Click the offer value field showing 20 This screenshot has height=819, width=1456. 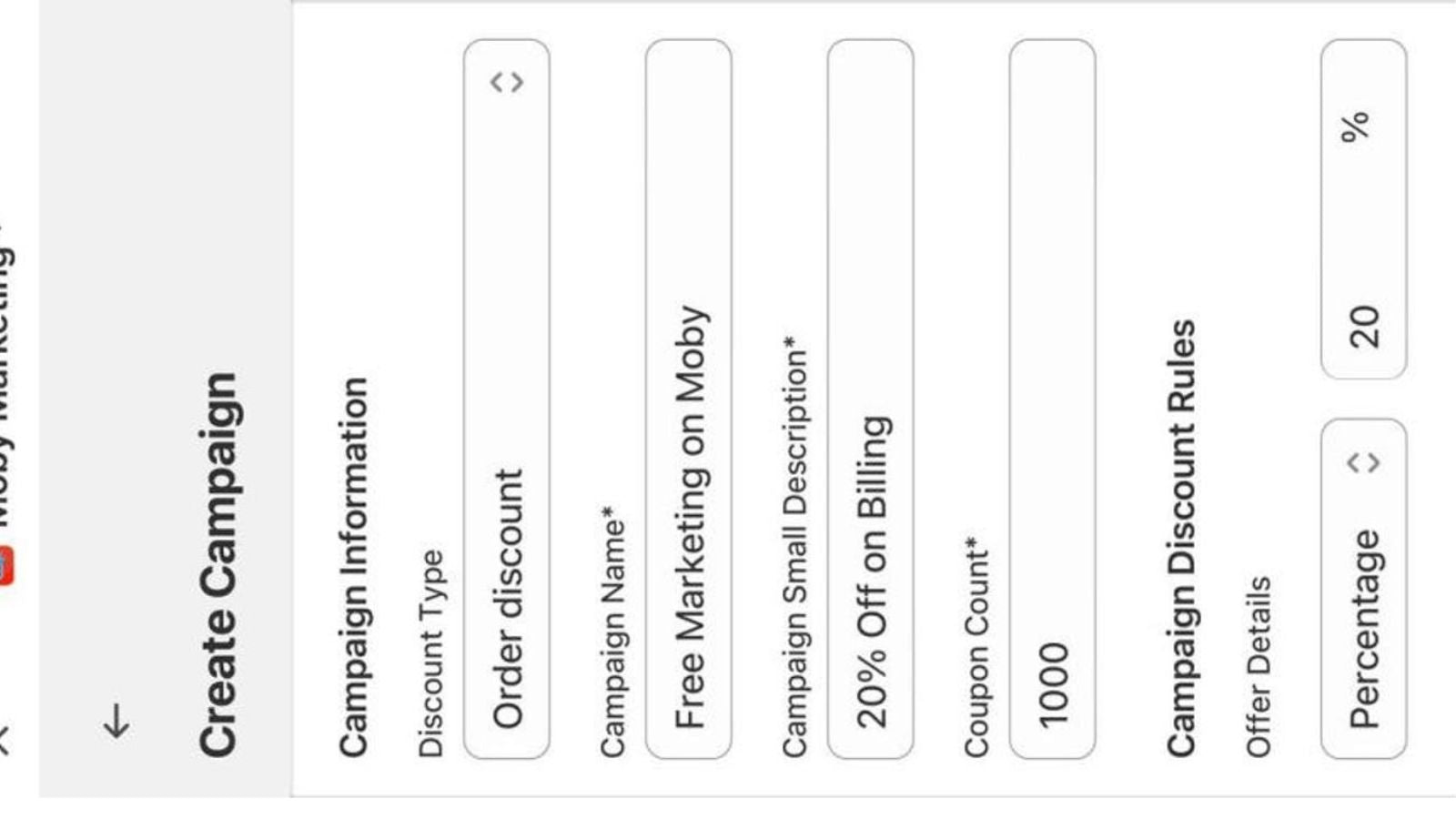pyautogui.click(x=1364, y=209)
